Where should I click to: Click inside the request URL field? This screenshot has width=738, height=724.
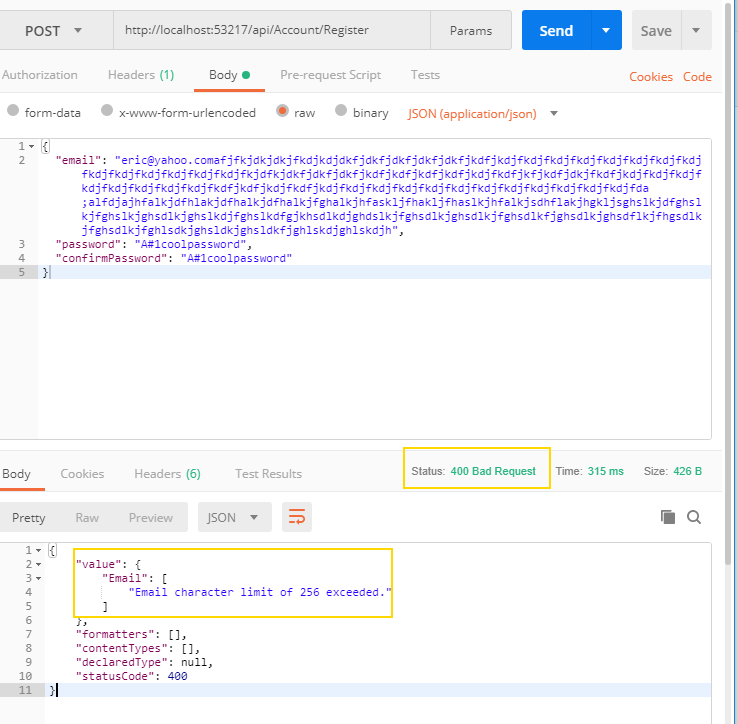click(x=270, y=31)
